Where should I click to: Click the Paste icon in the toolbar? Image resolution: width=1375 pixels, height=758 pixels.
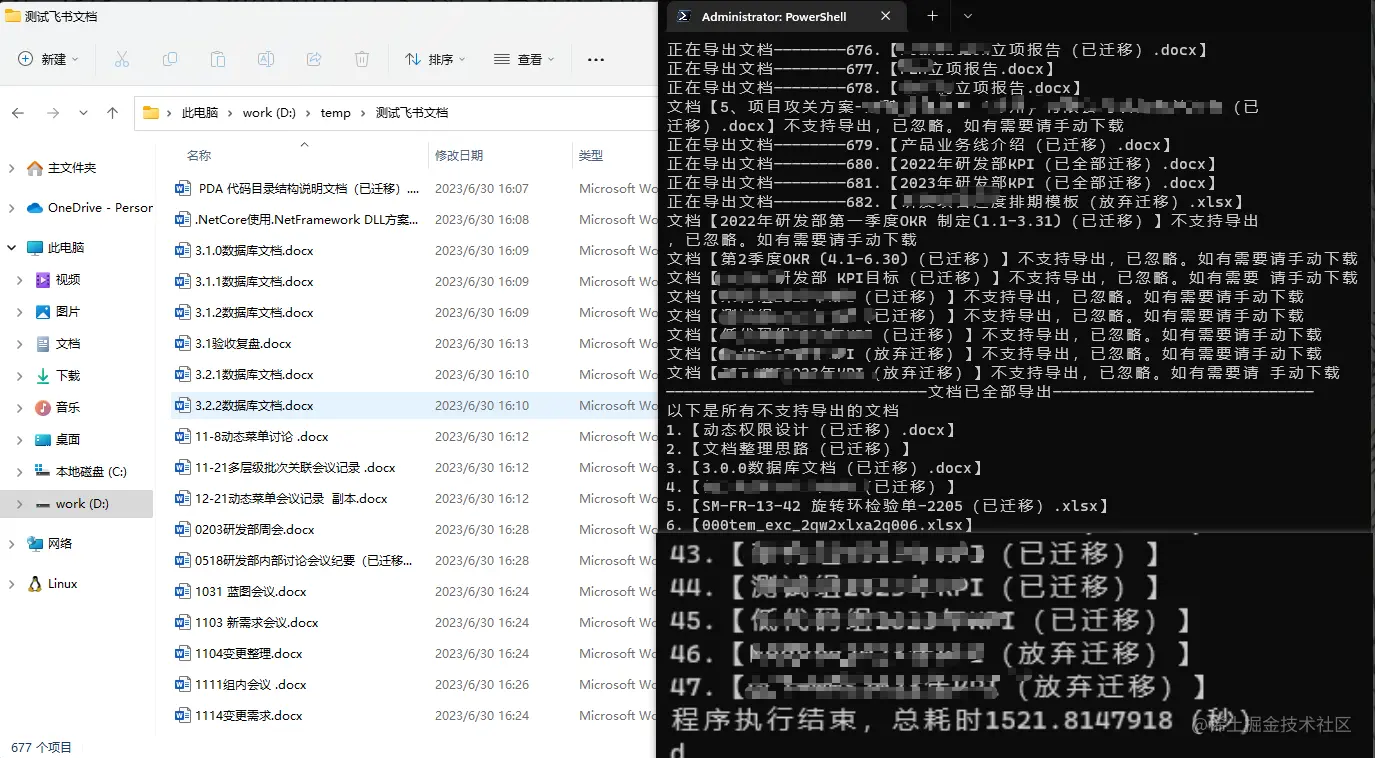[x=218, y=60]
